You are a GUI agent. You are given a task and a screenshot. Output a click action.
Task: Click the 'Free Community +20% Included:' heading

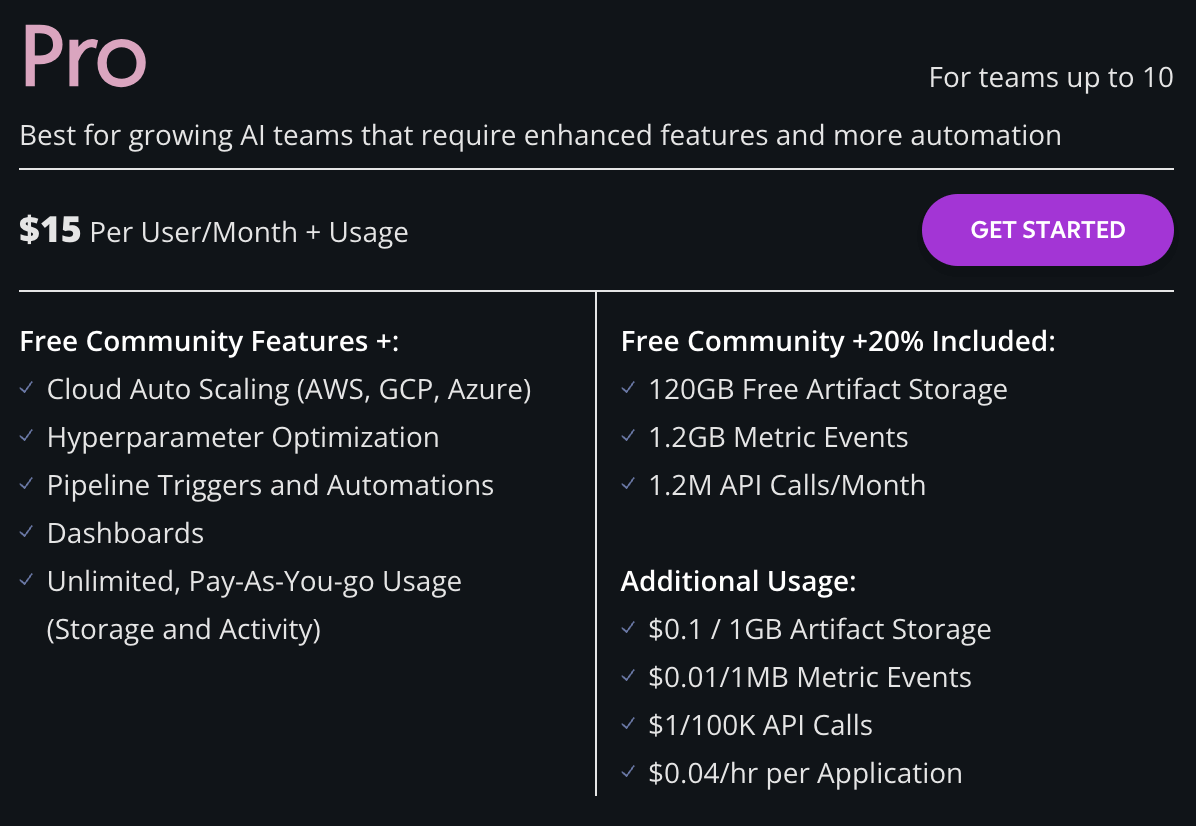(x=837, y=341)
